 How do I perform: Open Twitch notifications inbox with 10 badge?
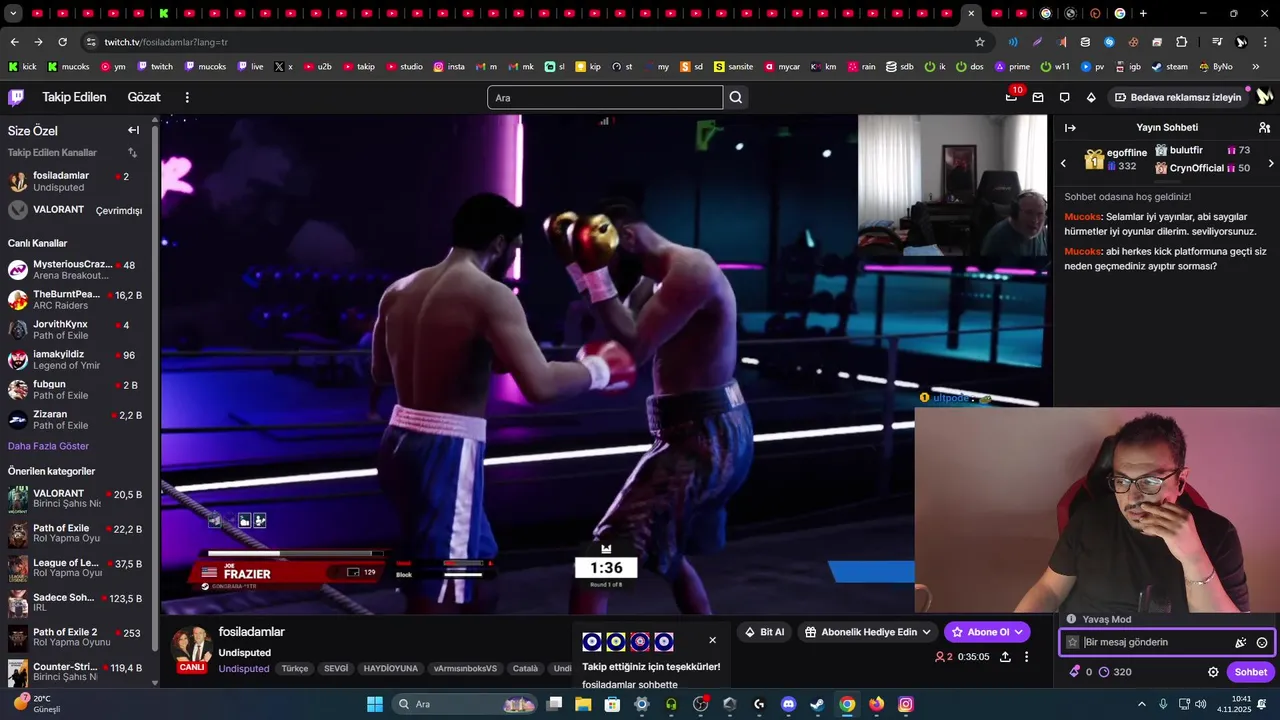(x=1011, y=97)
